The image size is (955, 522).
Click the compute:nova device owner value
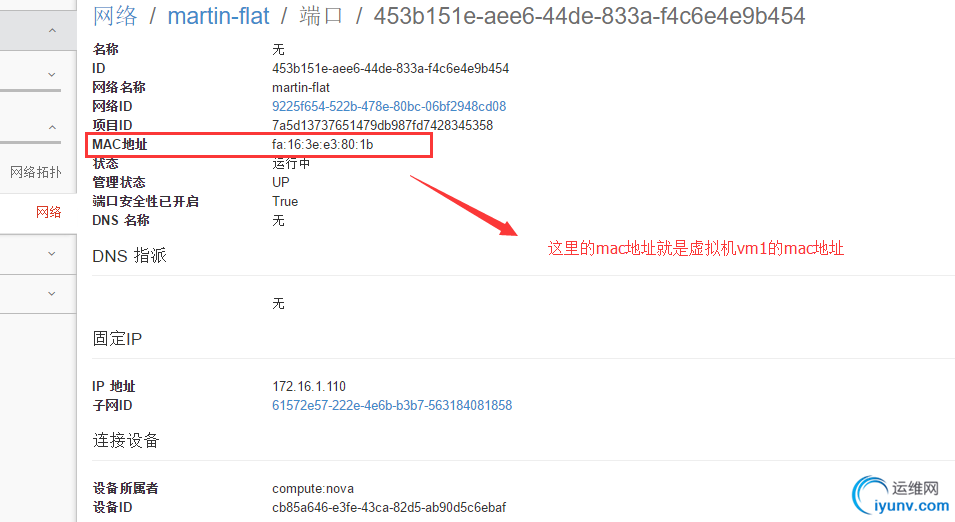[x=312, y=488]
